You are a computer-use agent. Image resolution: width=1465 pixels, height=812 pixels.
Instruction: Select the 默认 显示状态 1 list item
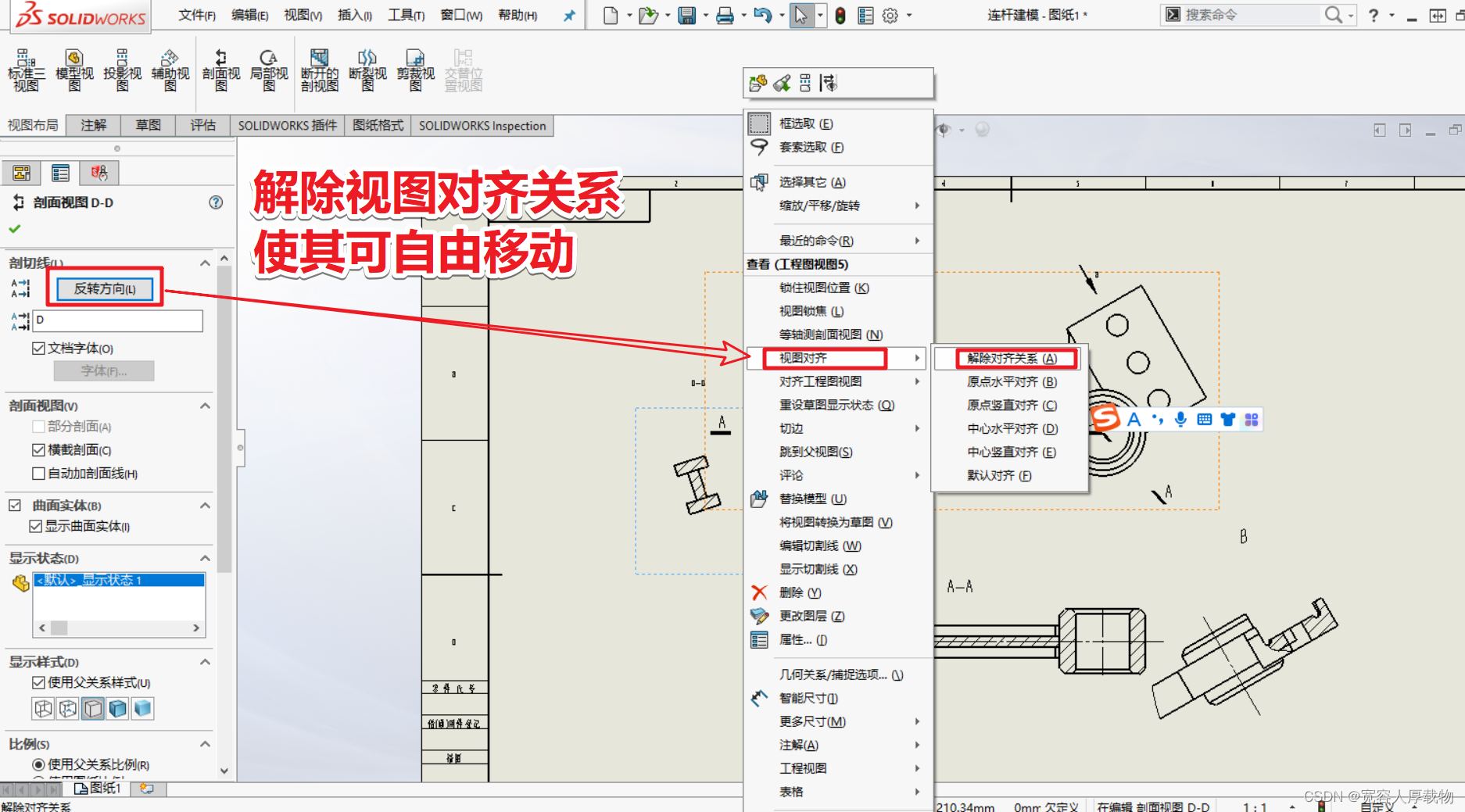click(x=119, y=580)
